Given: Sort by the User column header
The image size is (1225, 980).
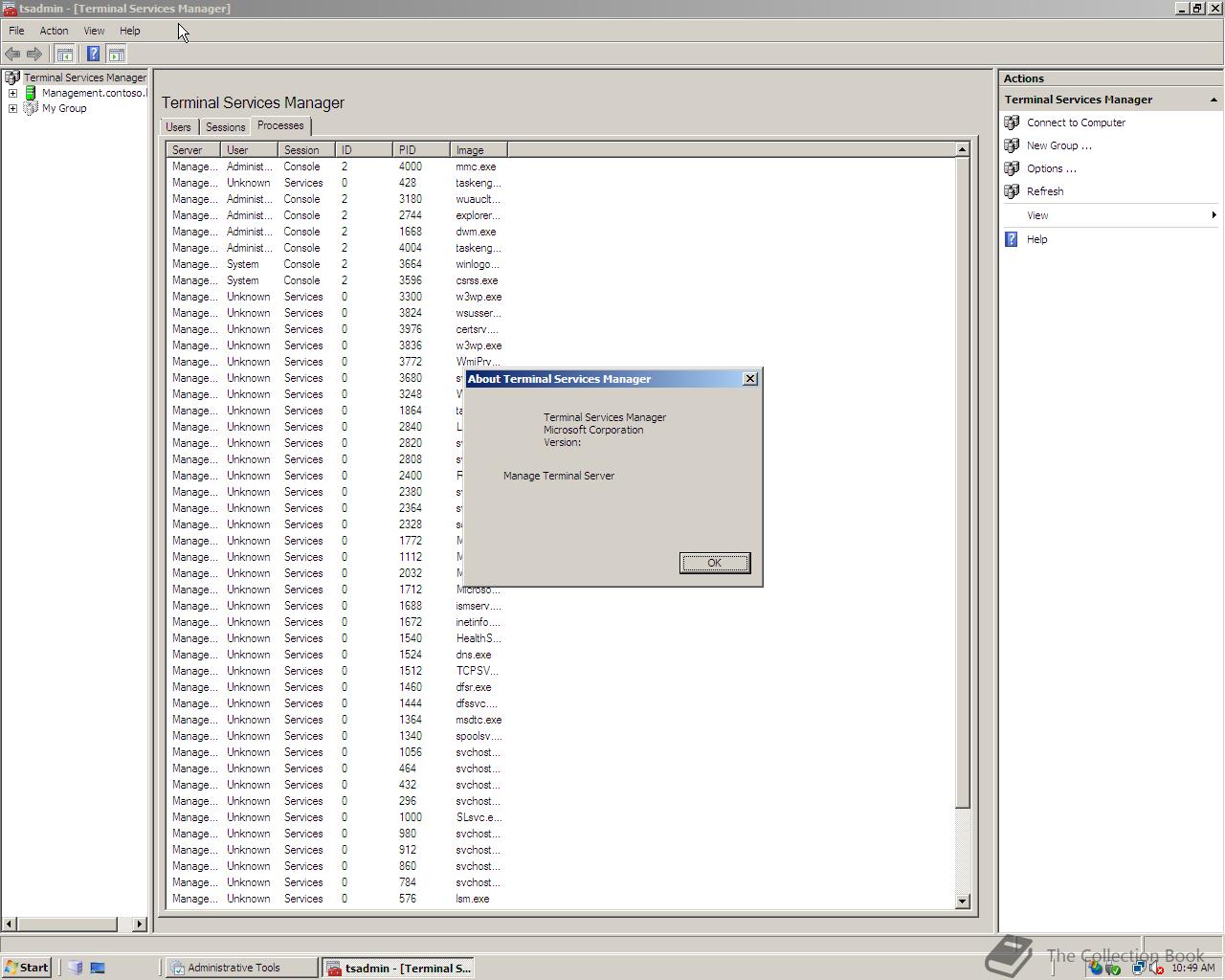Looking at the screenshot, I should tap(250, 150).
